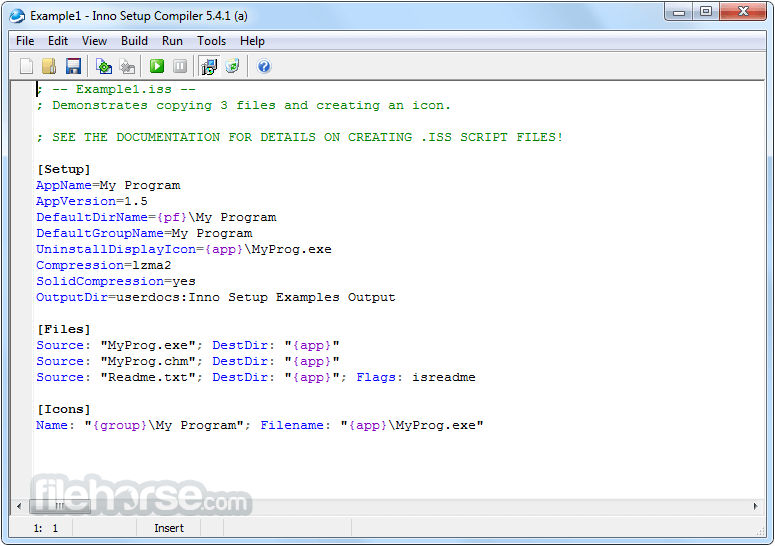Click the Name: "{group}\My Program" line
The height and width of the screenshot is (546, 775).
coord(260,425)
